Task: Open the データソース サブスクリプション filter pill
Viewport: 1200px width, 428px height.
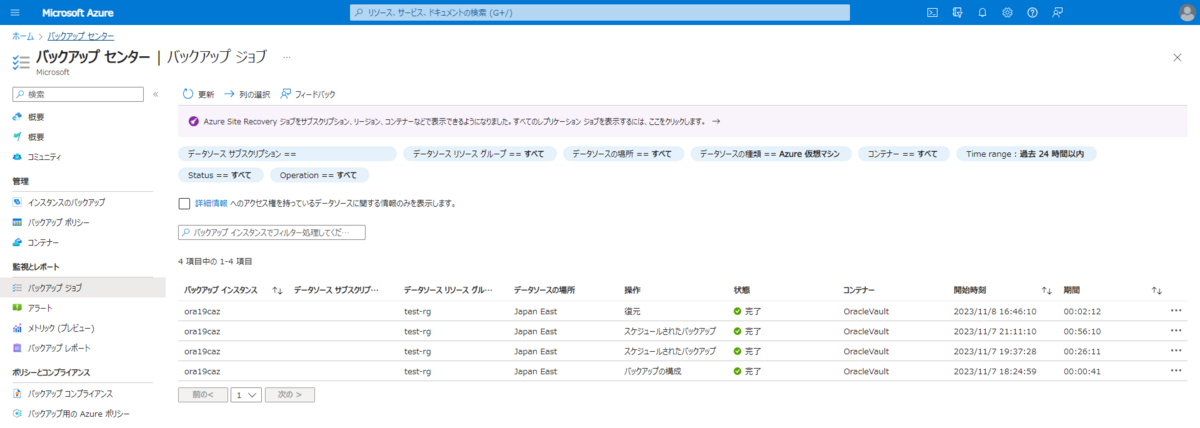Action: pyautogui.click(x=287, y=154)
